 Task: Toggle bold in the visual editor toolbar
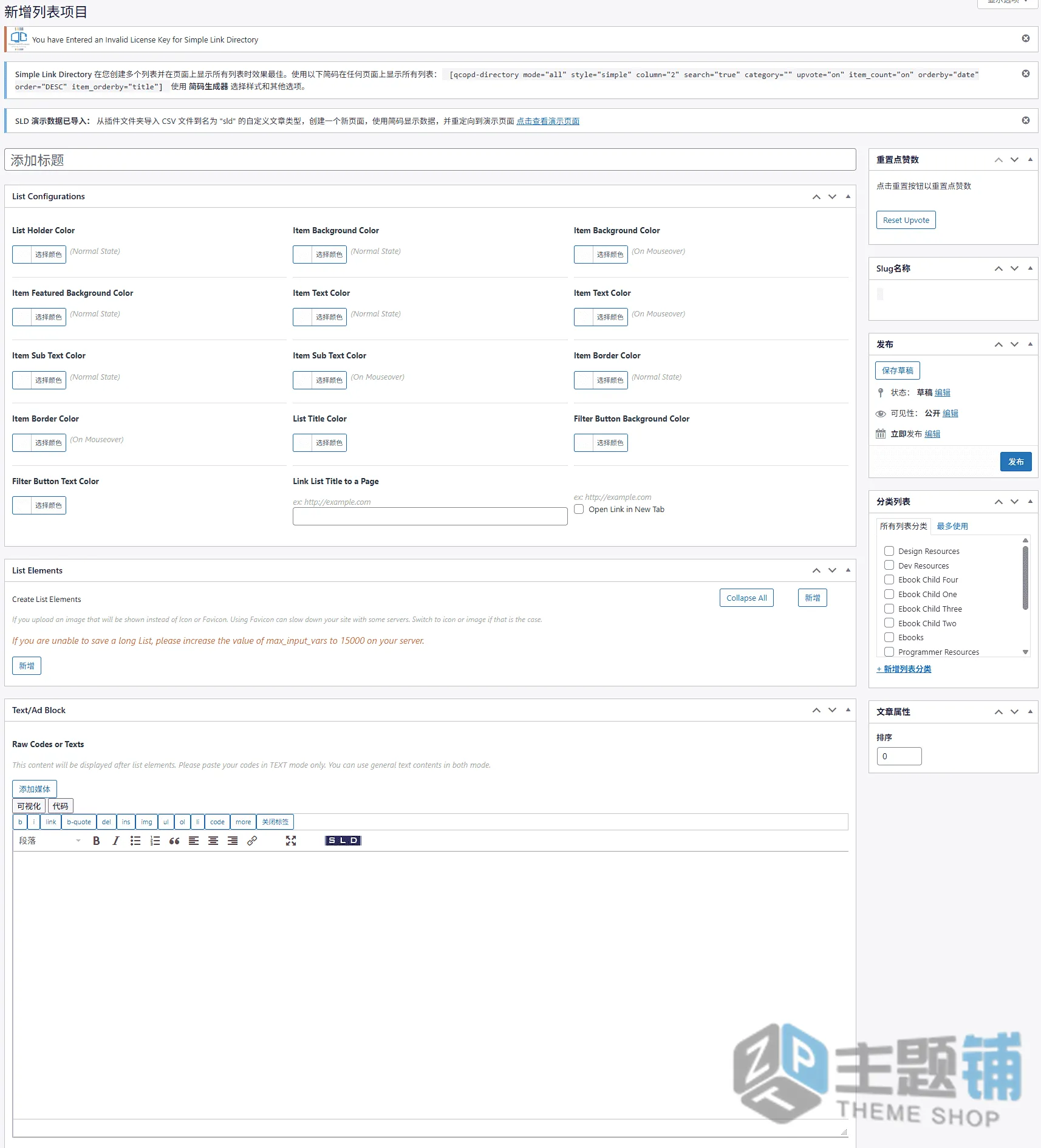point(96,841)
